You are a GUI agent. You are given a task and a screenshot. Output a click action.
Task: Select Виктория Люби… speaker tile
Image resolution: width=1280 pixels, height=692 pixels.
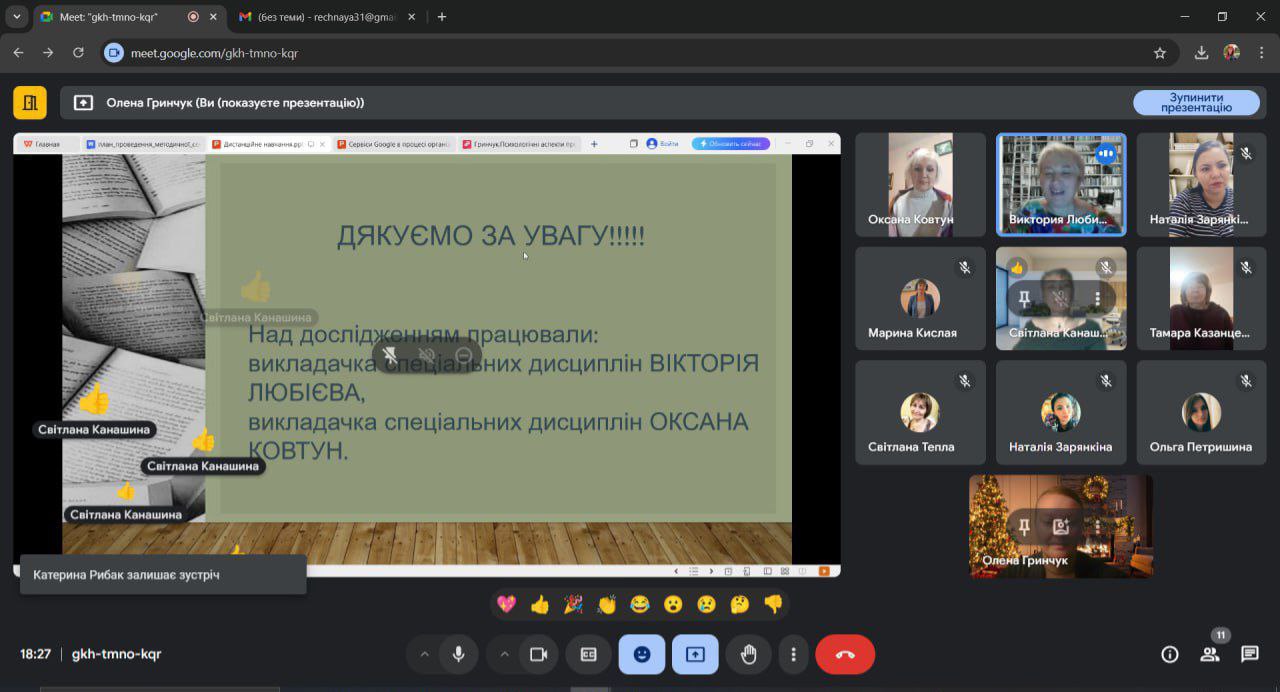click(x=1061, y=185)
